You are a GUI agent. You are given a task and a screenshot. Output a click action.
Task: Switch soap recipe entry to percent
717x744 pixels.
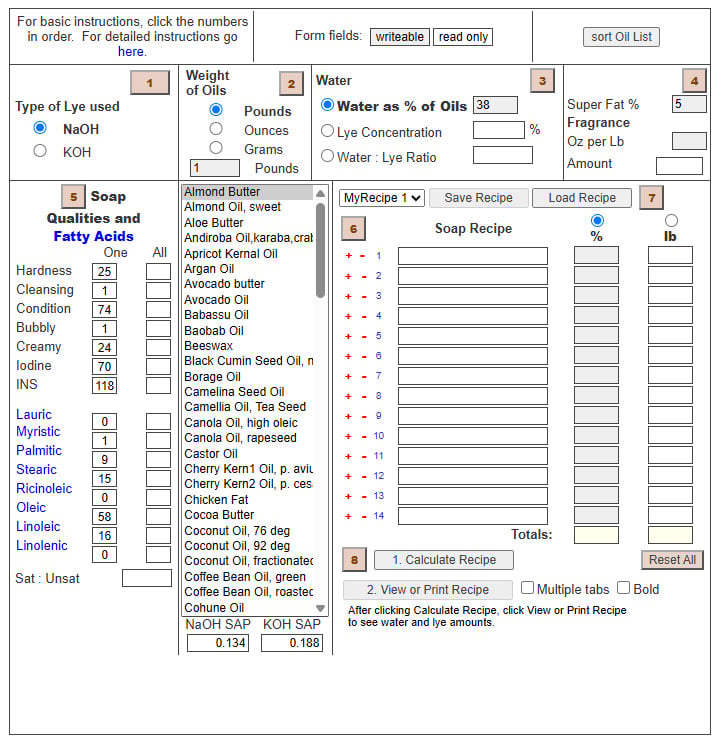click(597, 221)
